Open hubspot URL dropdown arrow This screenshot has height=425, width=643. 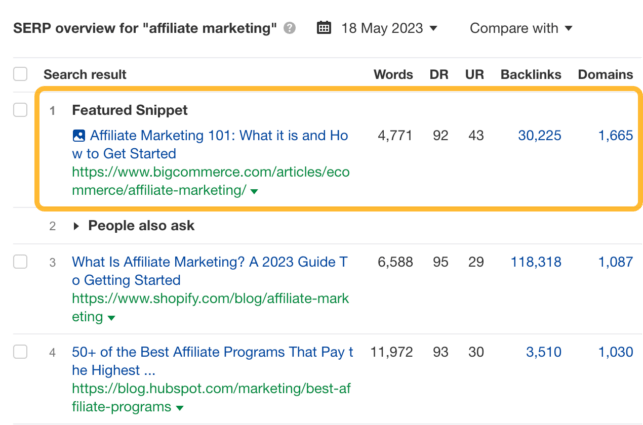(x=180, y=408)
